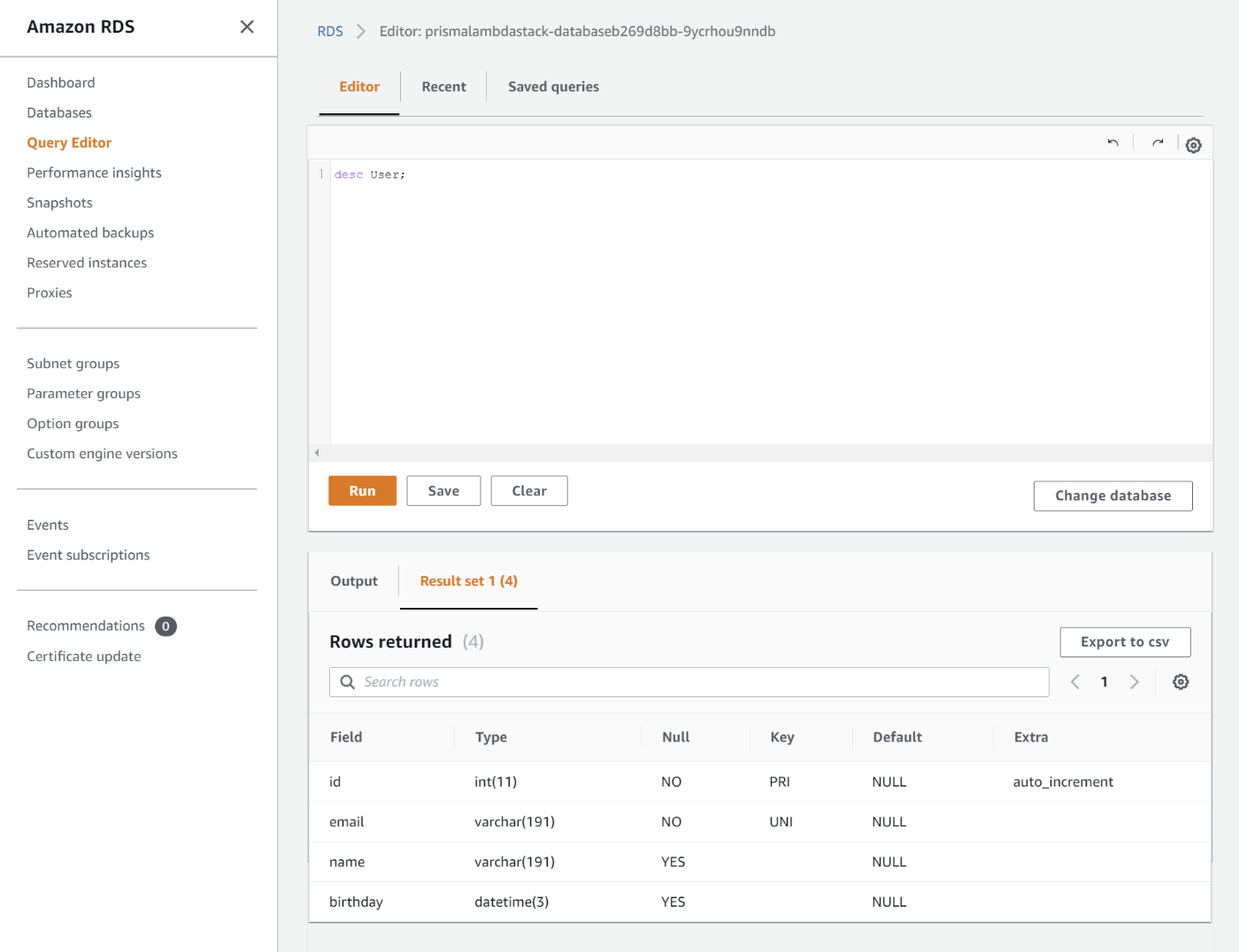The image size is (1239, 952).
Task: Go to next results page
Action: [1134, 682]
